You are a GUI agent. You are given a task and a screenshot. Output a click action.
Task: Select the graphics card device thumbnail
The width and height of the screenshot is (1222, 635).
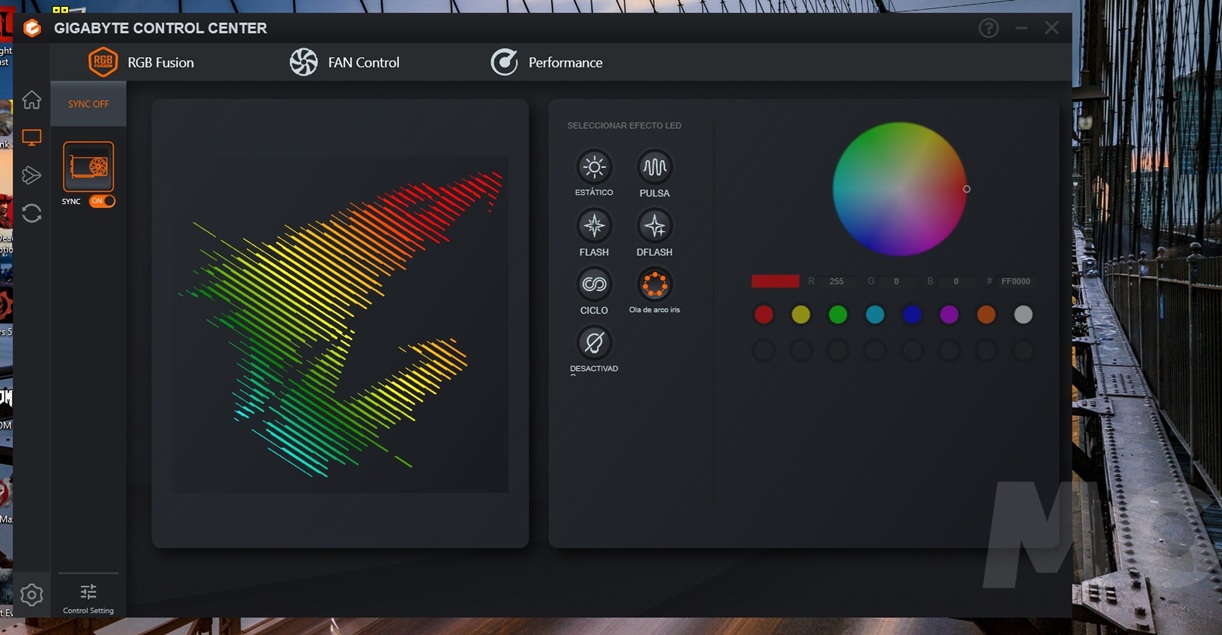pyautogui.click(x=88, y=166)
